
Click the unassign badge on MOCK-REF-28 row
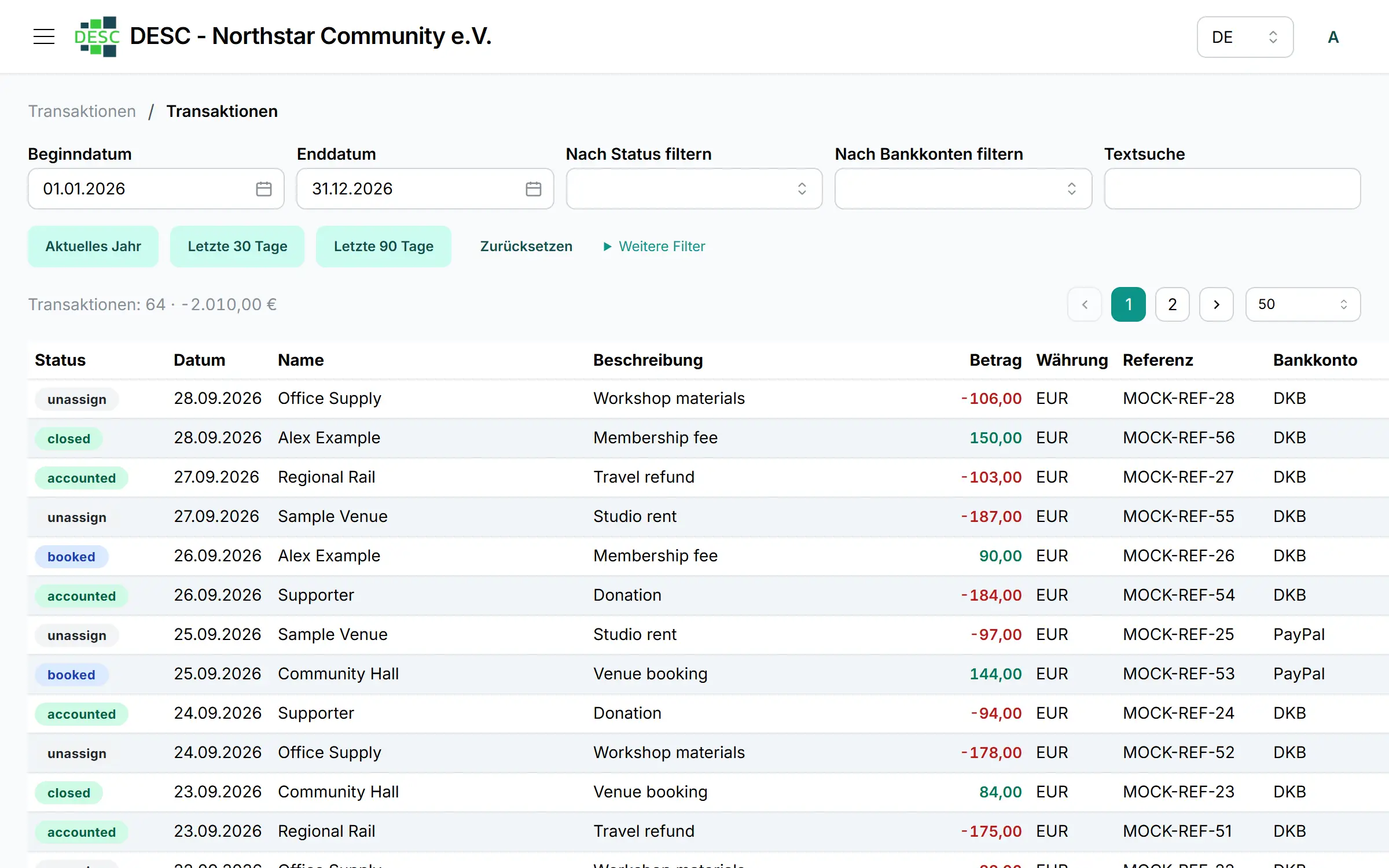tap(77, 399)
